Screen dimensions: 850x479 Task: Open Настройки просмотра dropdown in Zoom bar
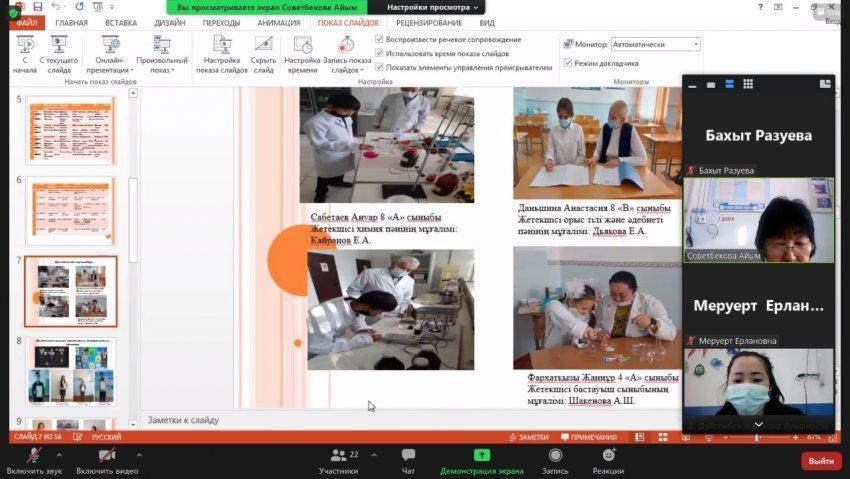(432, 7)
